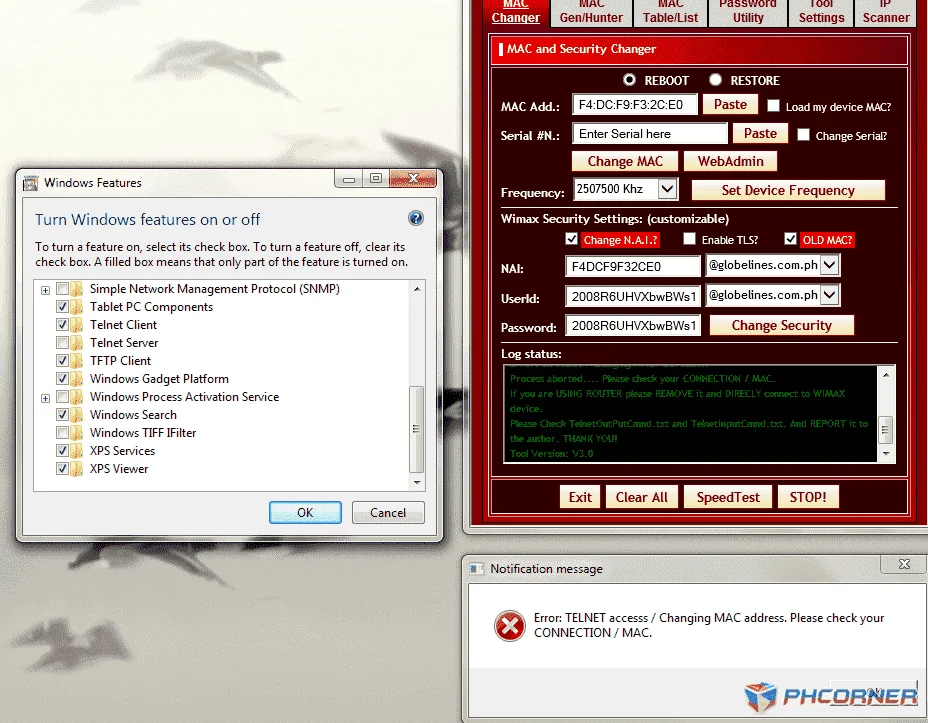Close the Notification message window
Screen dimensions: 928x723
(x=904, y=564)
